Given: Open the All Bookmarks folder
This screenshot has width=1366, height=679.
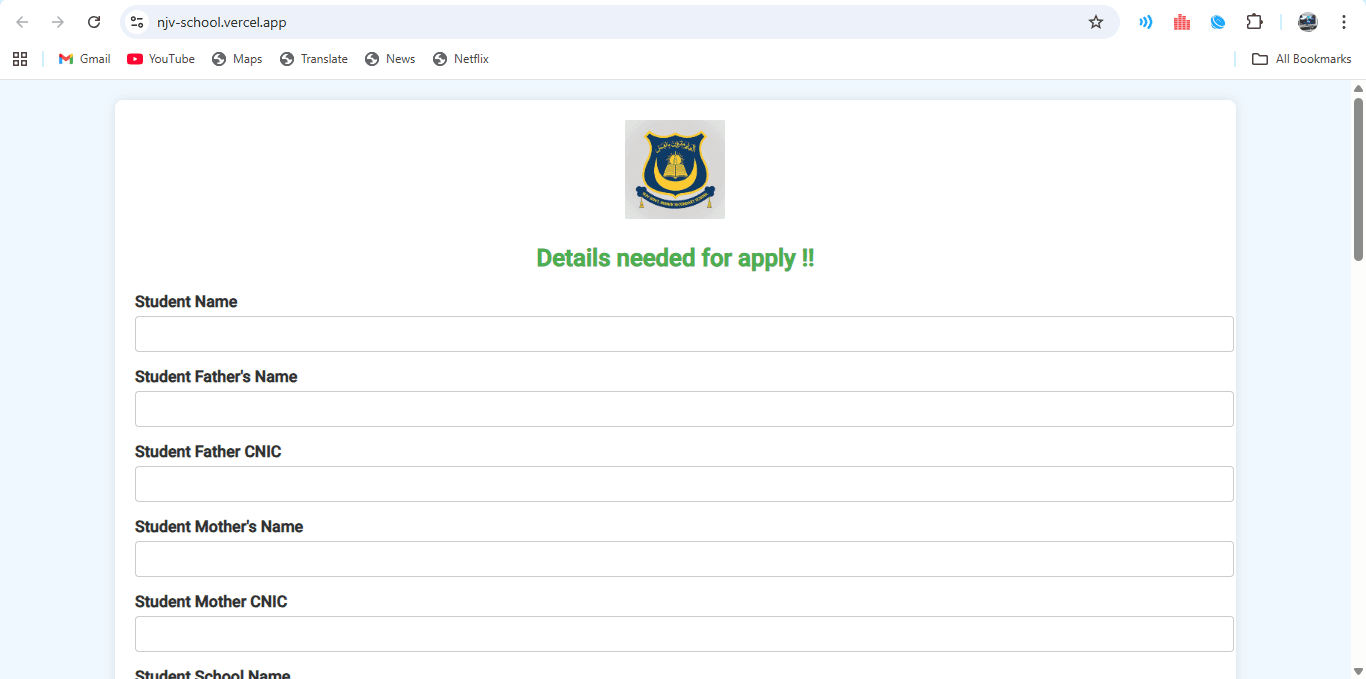Looking at the screenshot, I should (x=1302, y=59).
